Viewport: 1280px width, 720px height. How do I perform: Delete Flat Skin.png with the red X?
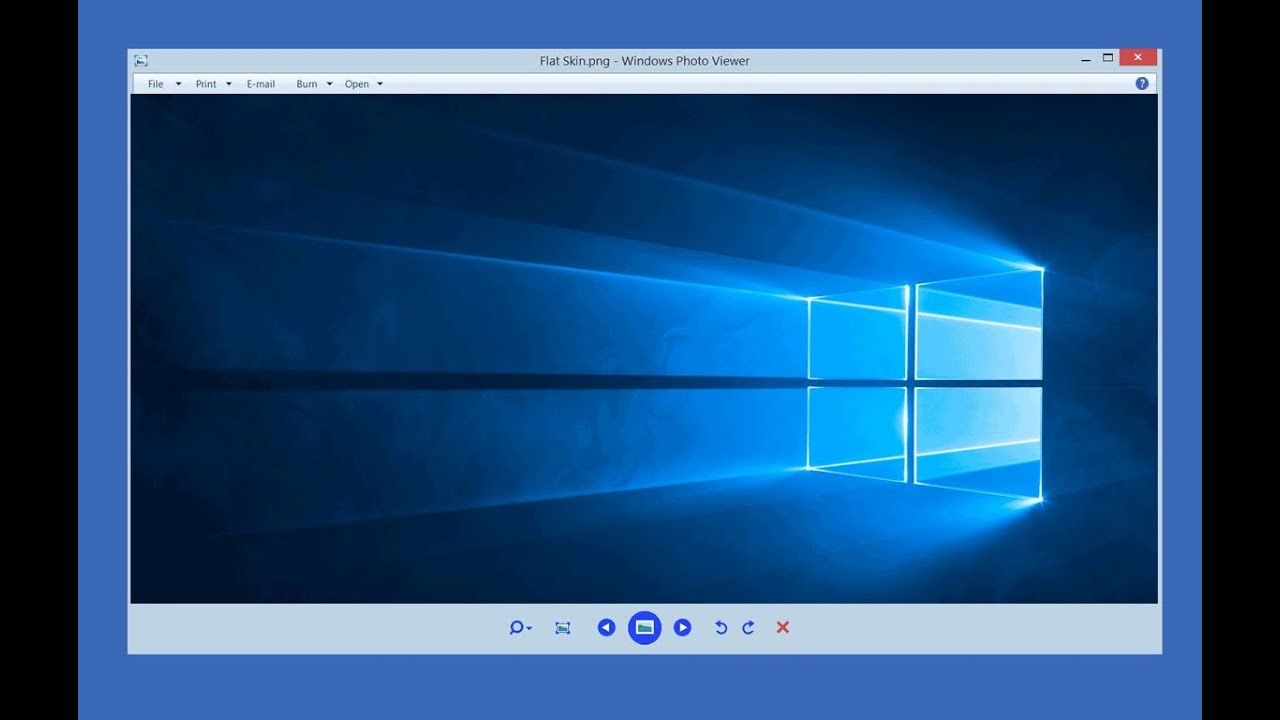click(x=782, y=627)
